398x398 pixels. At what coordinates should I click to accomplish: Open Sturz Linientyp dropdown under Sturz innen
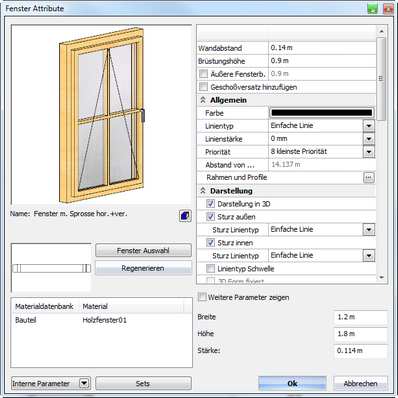click(369, 256)
